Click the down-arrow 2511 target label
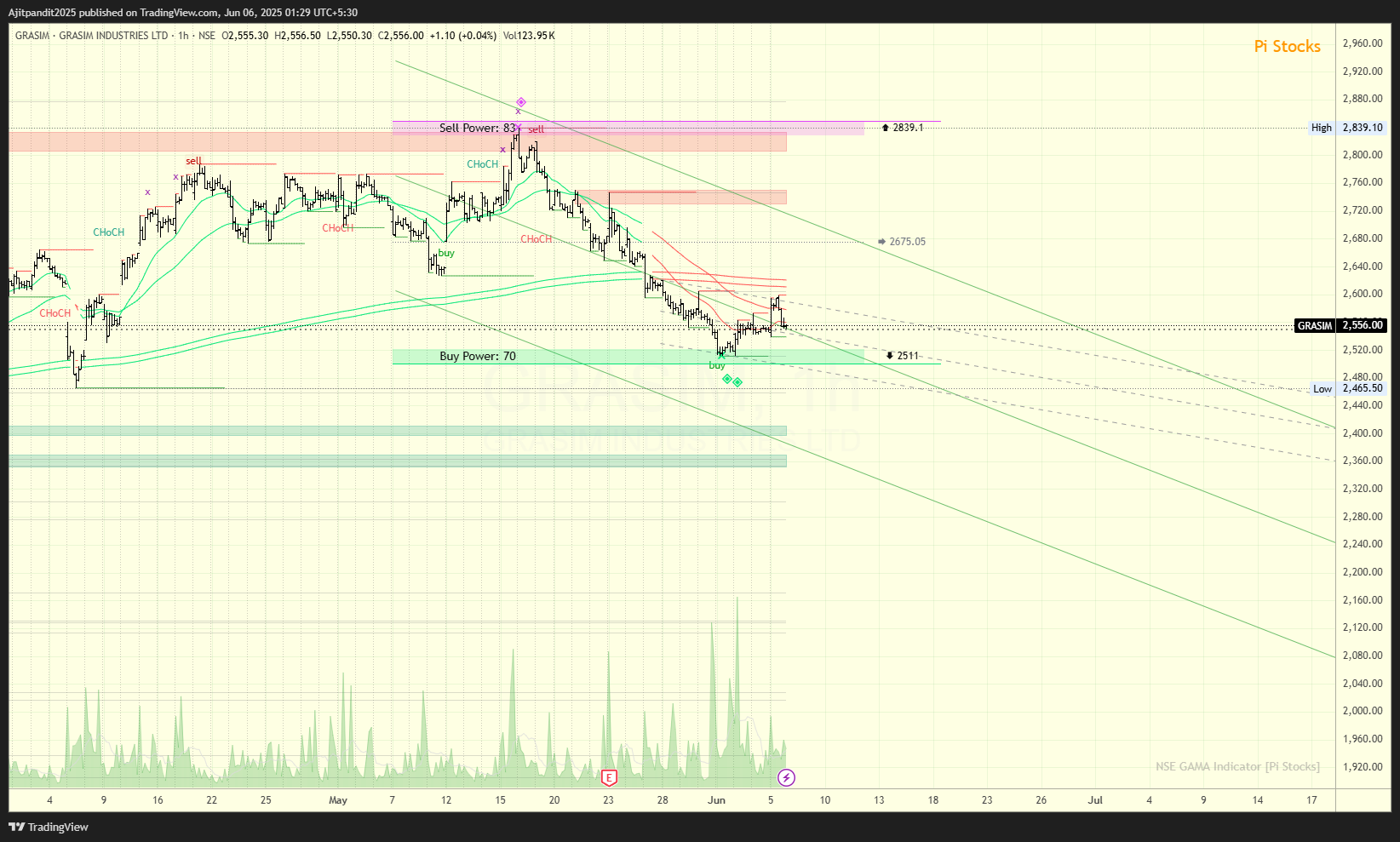1400x842 pixels. (903, 356)
